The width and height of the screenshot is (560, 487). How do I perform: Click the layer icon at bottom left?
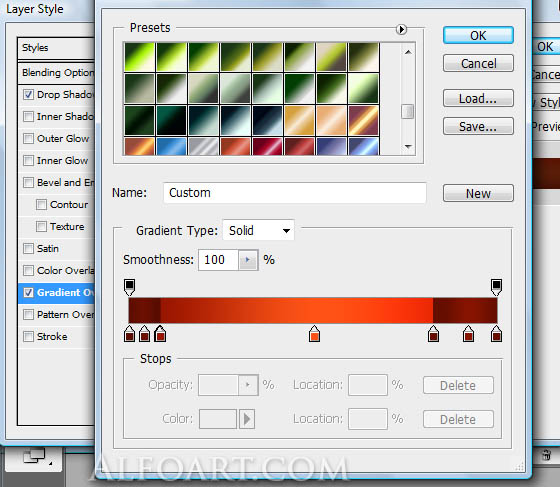34,457
